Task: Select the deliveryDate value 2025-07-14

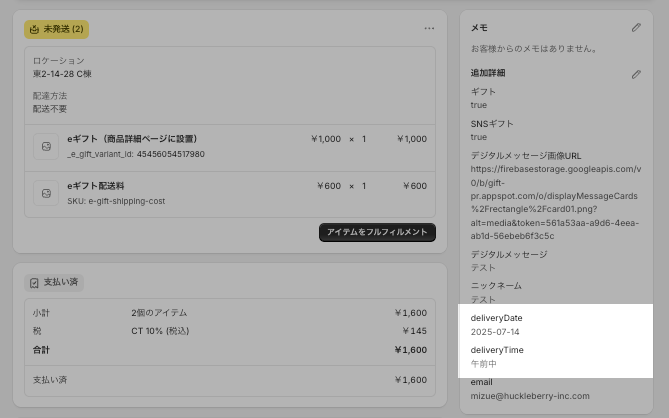Action: point(497,332)
